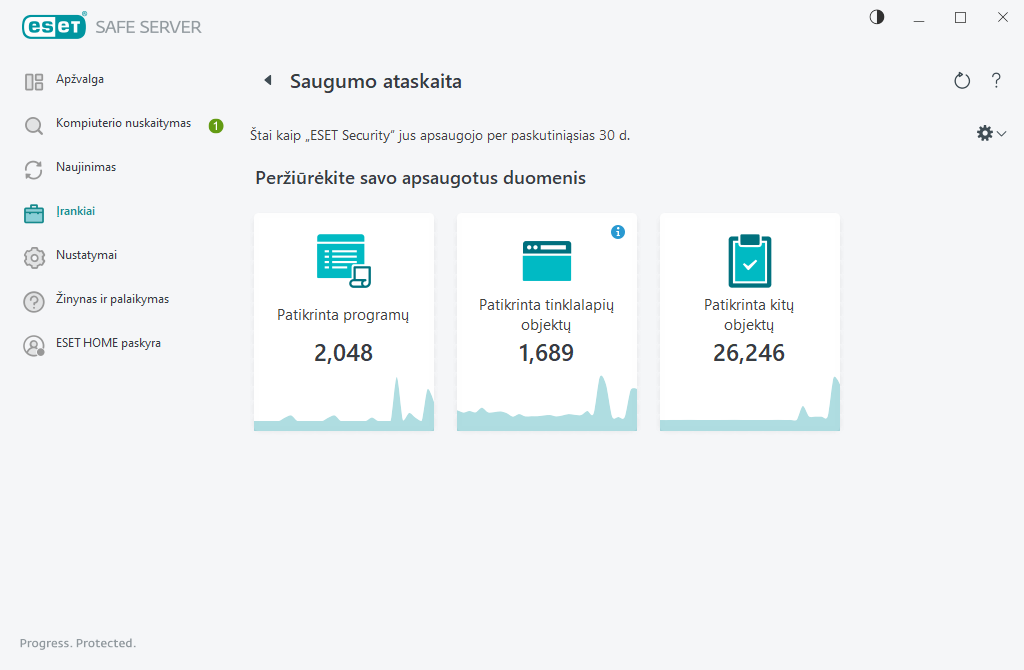Click the Kompiuterio nuskaitymas magnifier icon
This screenshot has width=1024, height=670.
coord(34,125)
